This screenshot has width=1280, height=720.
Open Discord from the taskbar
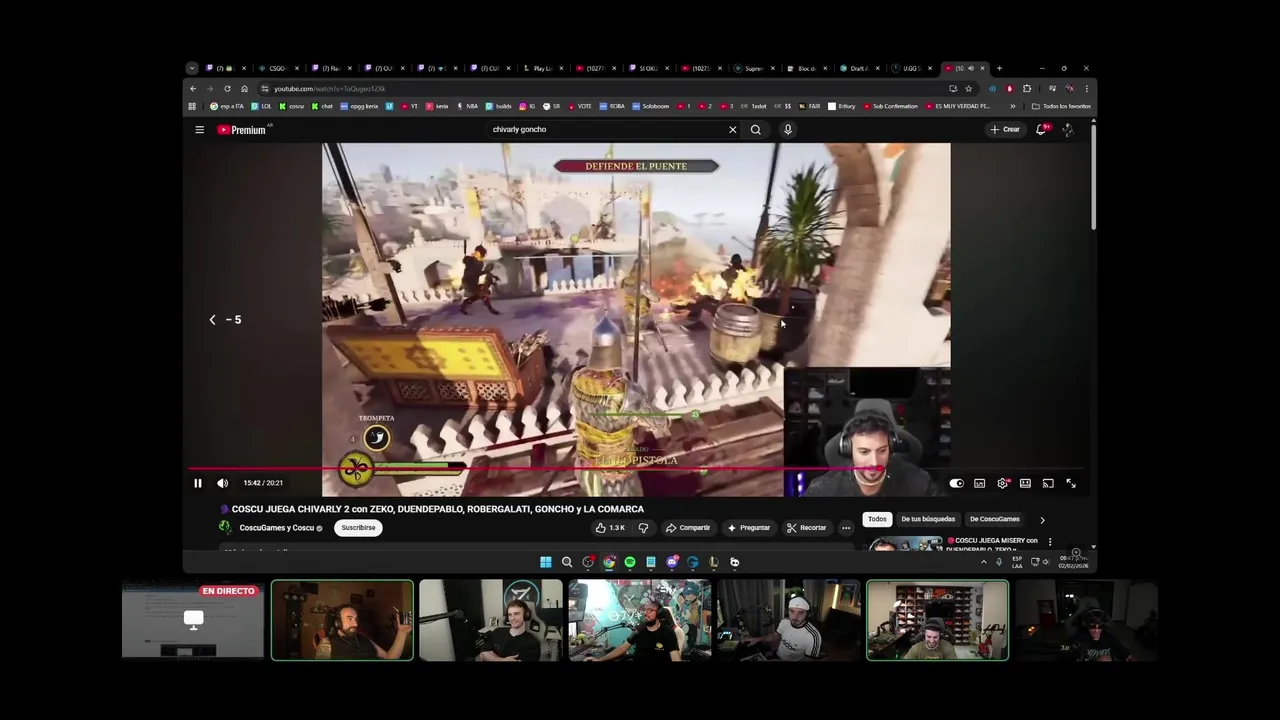coord(672,562)
